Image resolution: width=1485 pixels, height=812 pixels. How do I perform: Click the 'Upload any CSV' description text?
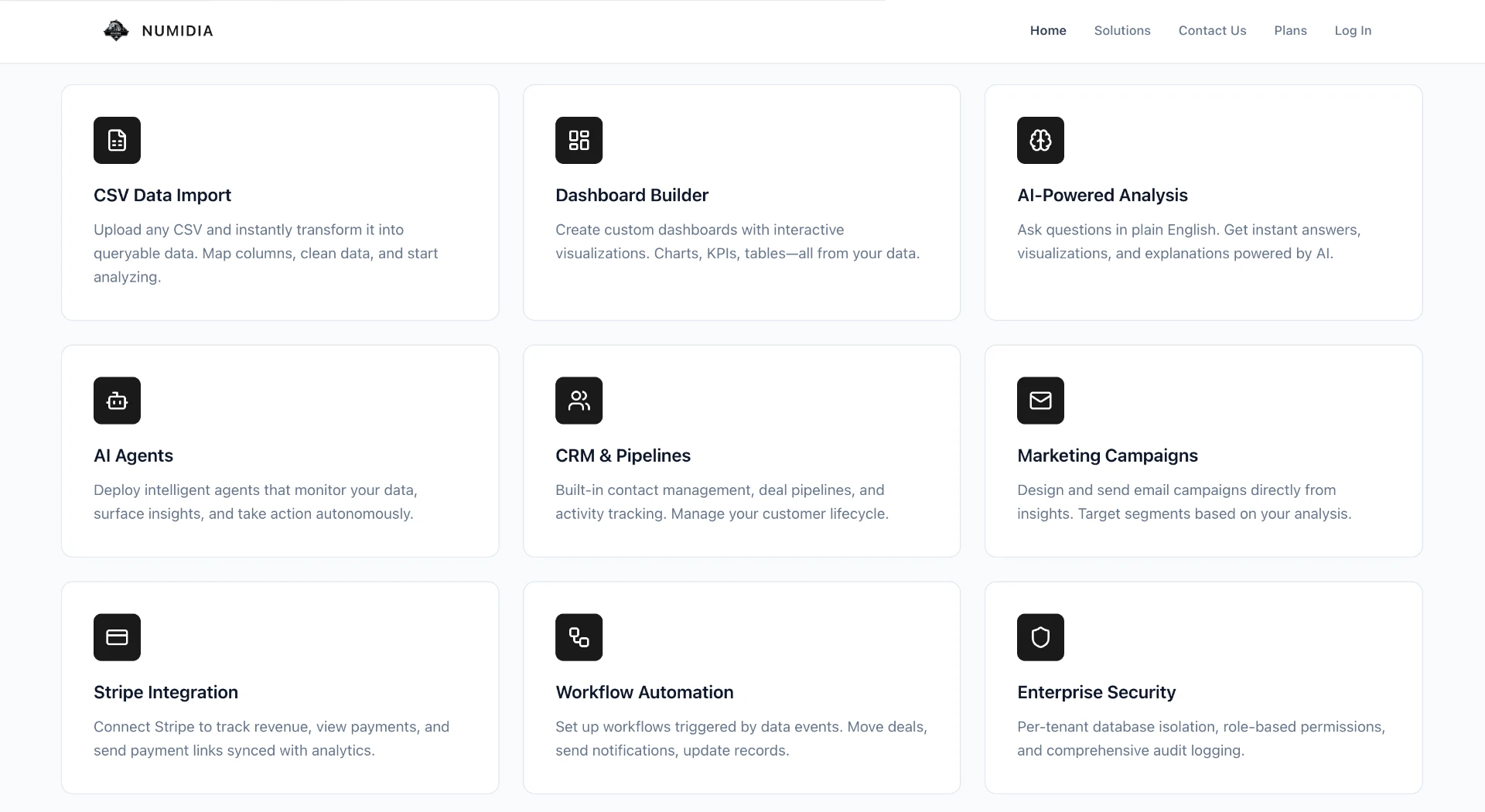(x=266, y=254)
